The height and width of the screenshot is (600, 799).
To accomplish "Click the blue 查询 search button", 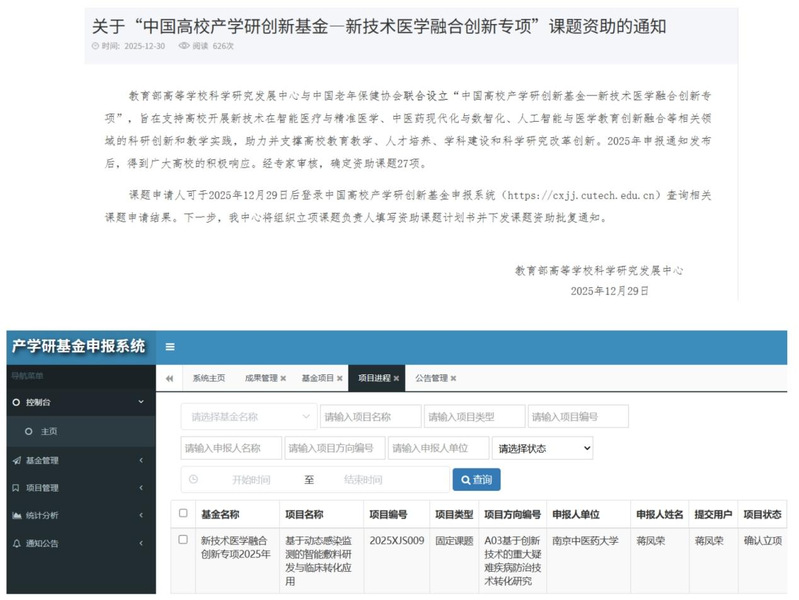I will pyautogui.click(x=477, y=480).
